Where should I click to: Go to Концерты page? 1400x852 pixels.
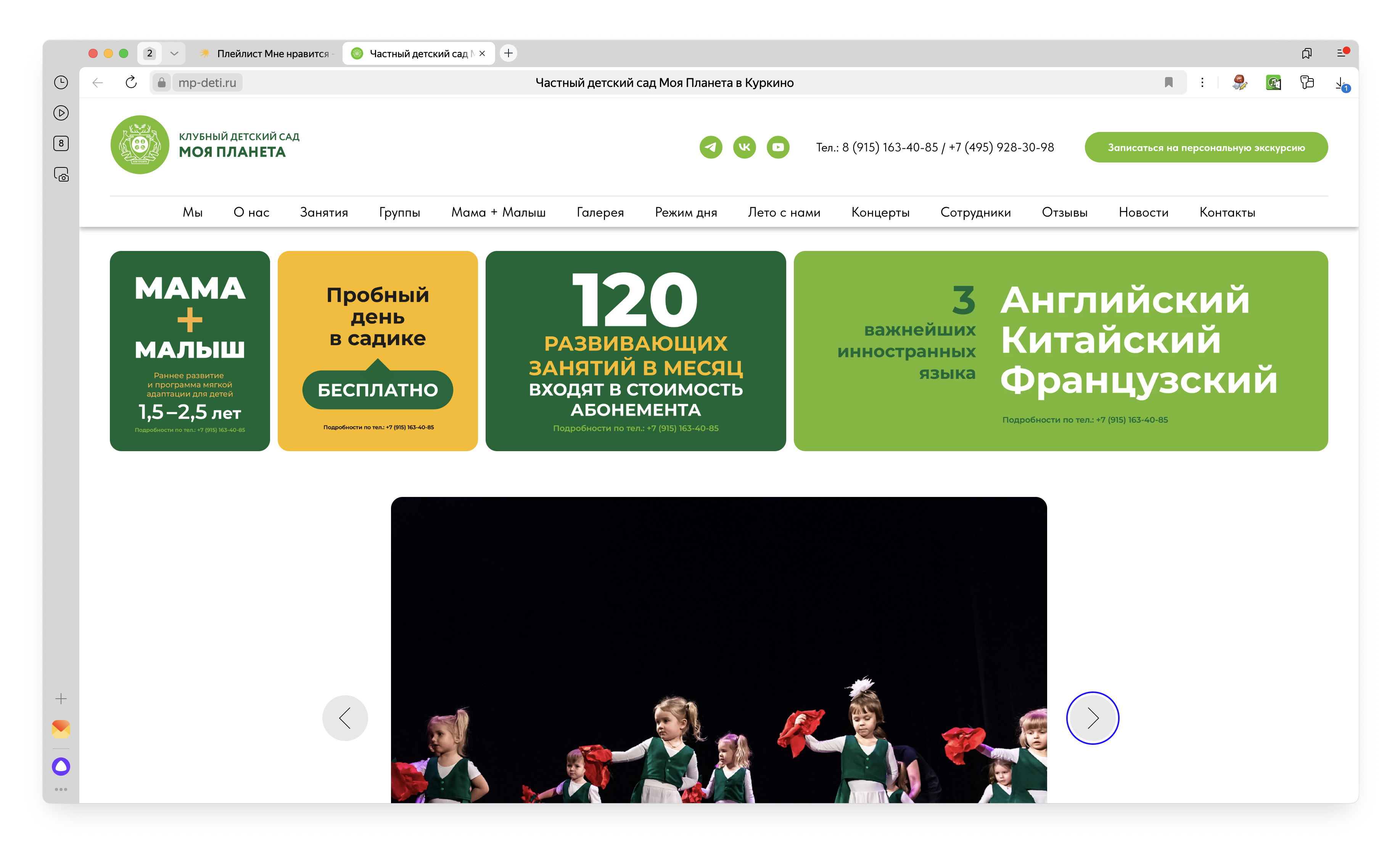[x=880, y=212]
